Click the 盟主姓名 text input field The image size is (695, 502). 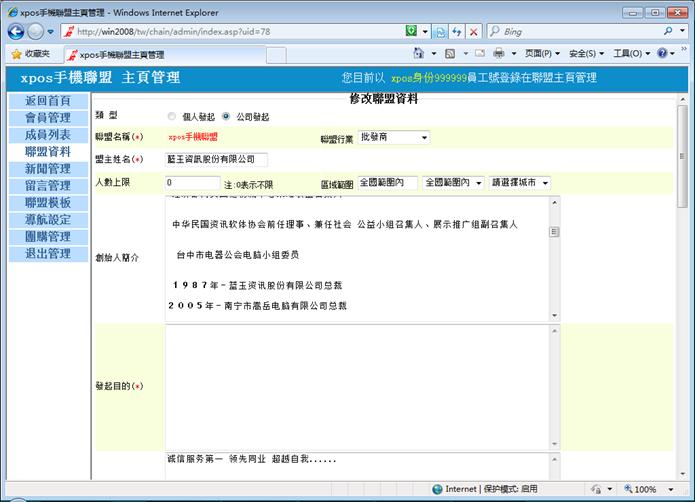[216, 159]
